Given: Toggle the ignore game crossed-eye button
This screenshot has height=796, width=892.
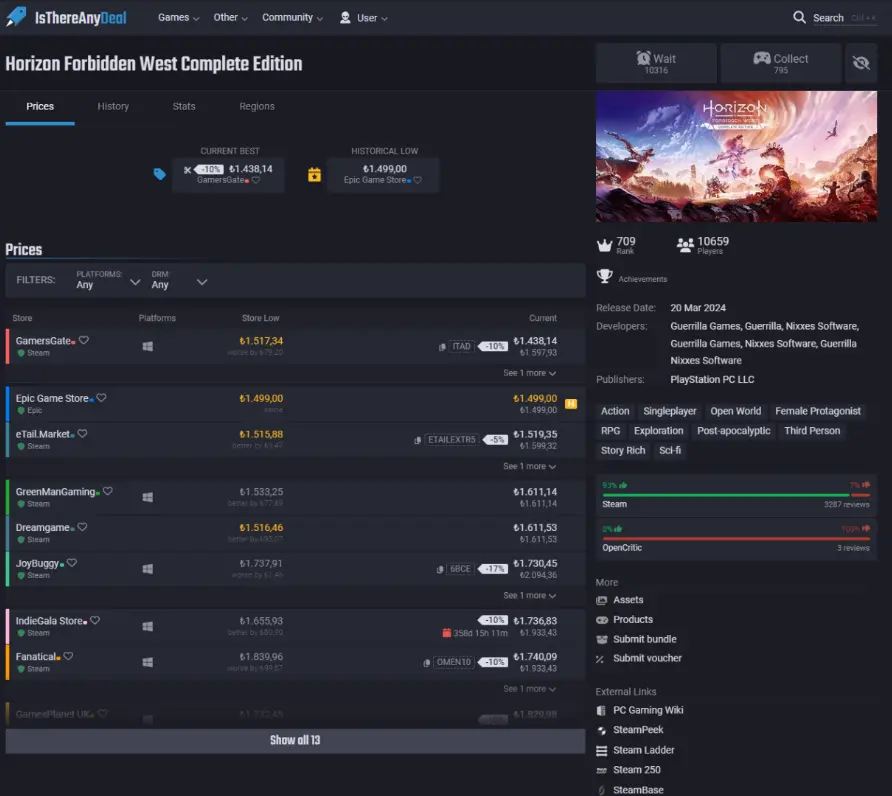Looking at the screenshot, I should pos(861,63).
